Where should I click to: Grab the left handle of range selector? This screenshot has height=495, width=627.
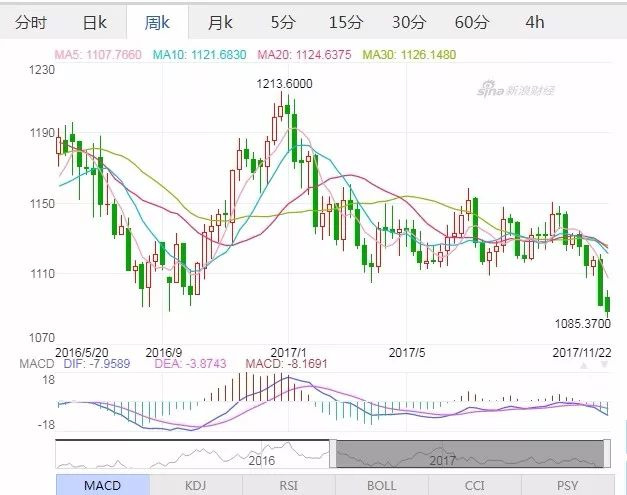[x=333, y=453]
